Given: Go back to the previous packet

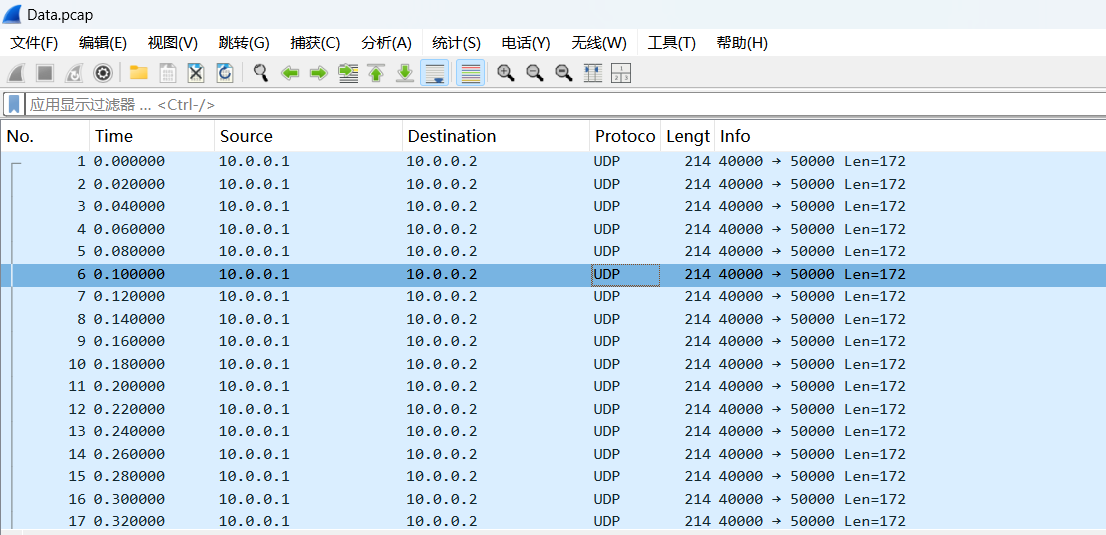Looking at the screenshot, I should coord(290,73).
